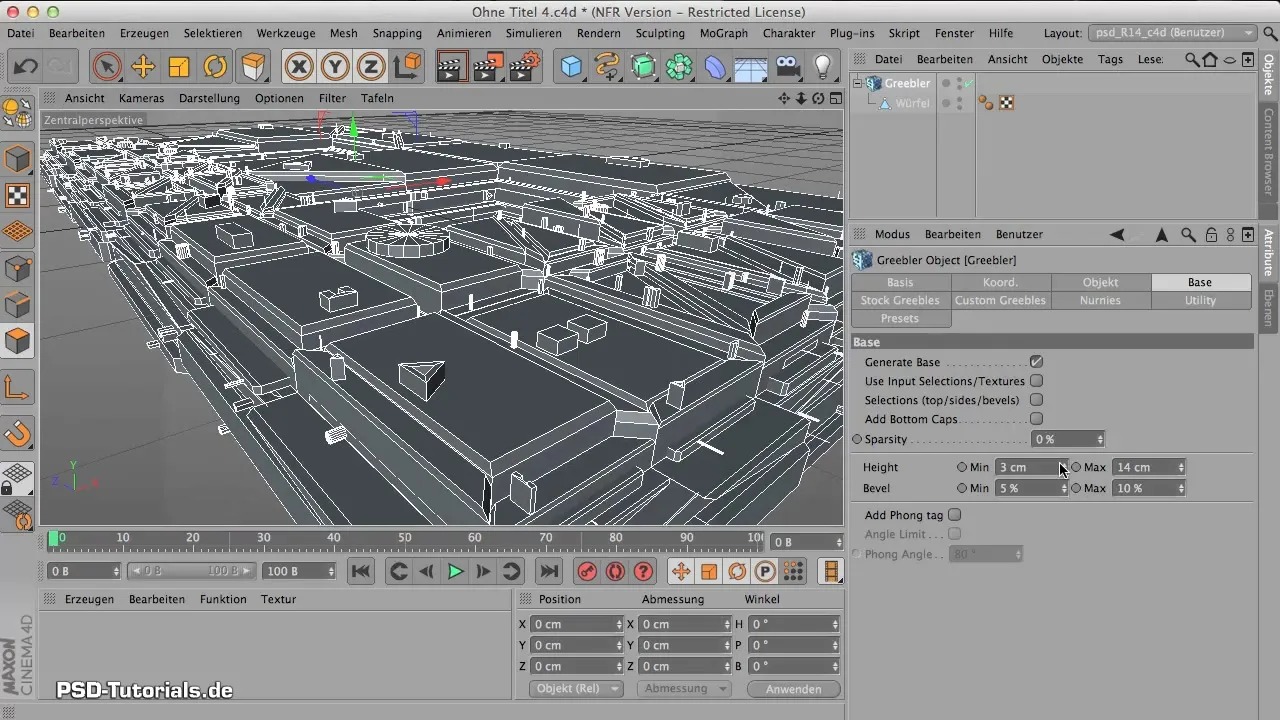Image resolution: width=1280 pixels, height=720 pixels.
Task: Open the Objekt (Rel) dropdown
Action: (576, 689)
